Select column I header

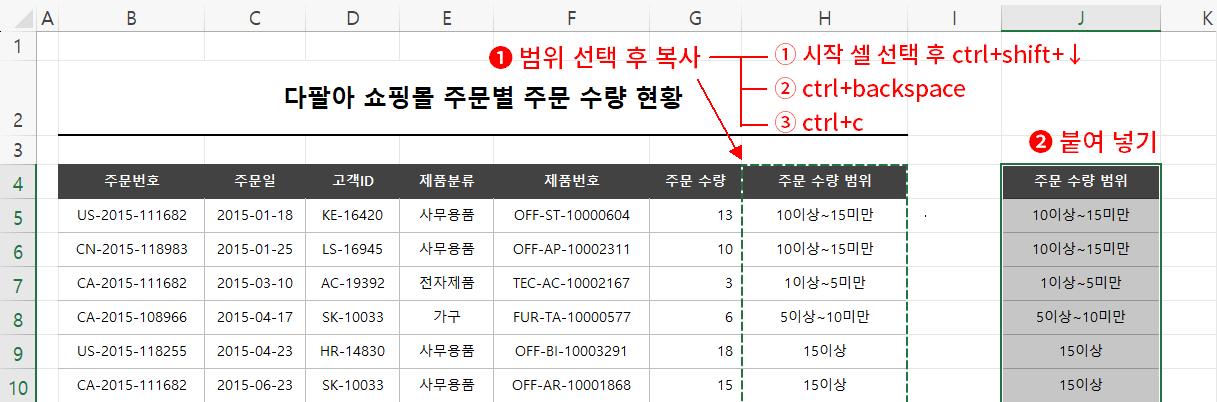click(x=954, y=16)
